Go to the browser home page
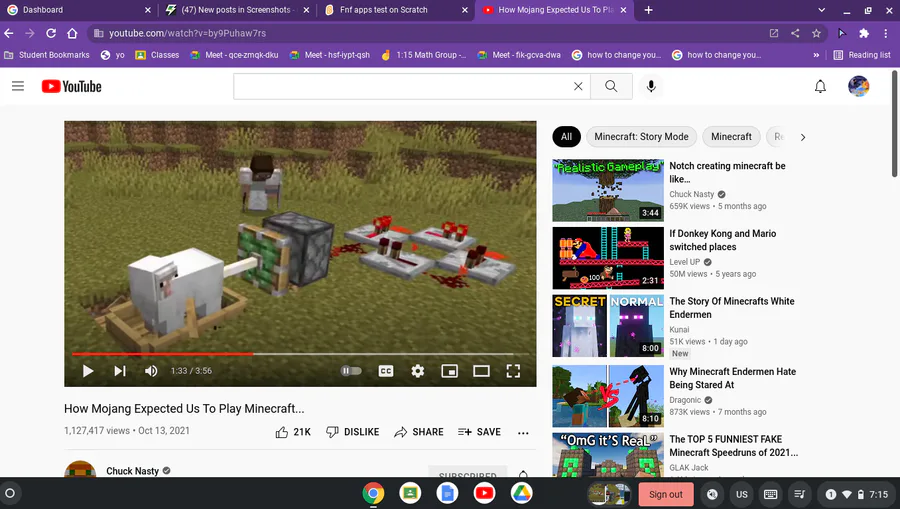900x509 pixels. pyautogui.click(x=72, y=33)
